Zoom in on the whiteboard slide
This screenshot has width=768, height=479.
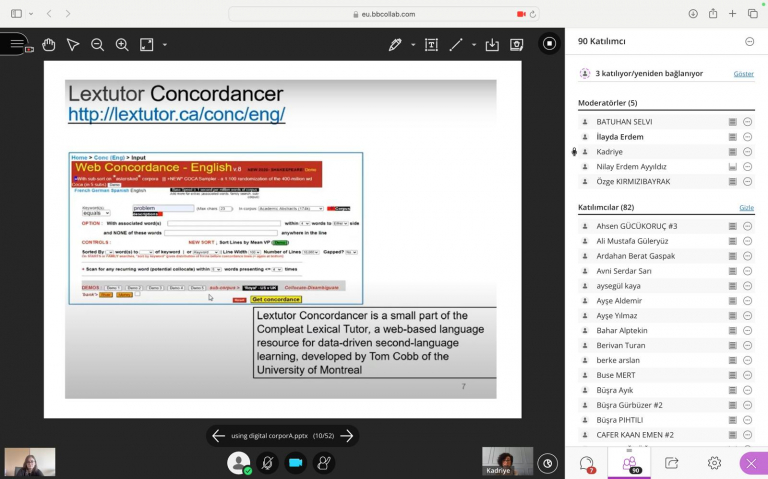click(x=122, y=45)
